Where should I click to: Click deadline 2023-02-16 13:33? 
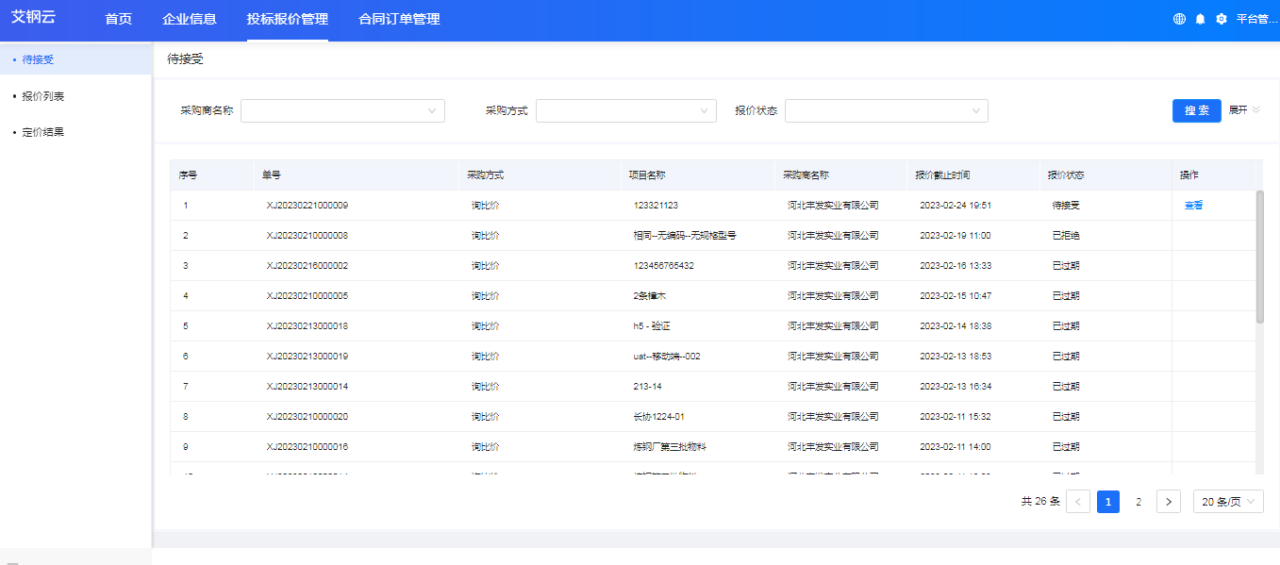click(955, 265)
